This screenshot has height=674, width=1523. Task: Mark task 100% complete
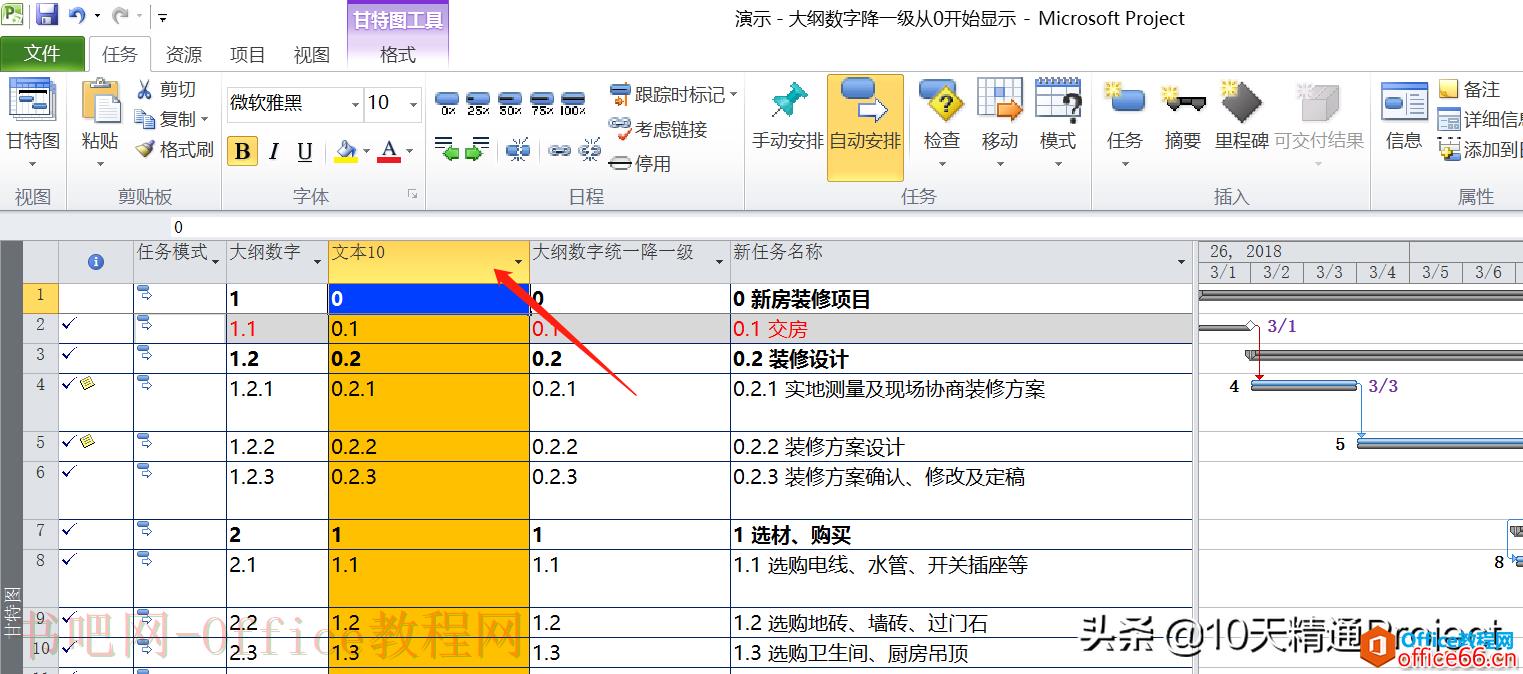pos(573,102)
